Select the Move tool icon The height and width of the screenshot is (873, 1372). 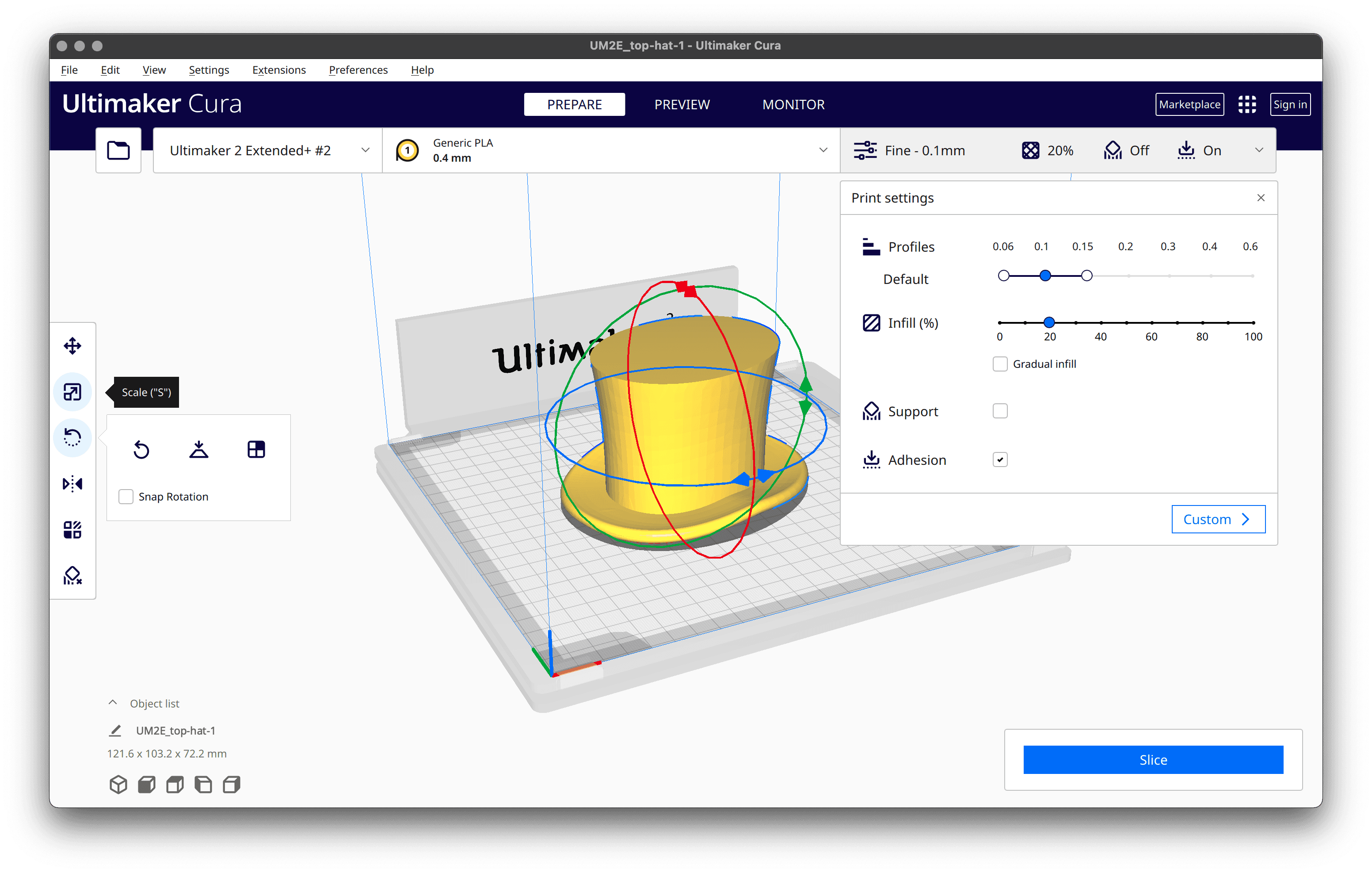[72, 346]
